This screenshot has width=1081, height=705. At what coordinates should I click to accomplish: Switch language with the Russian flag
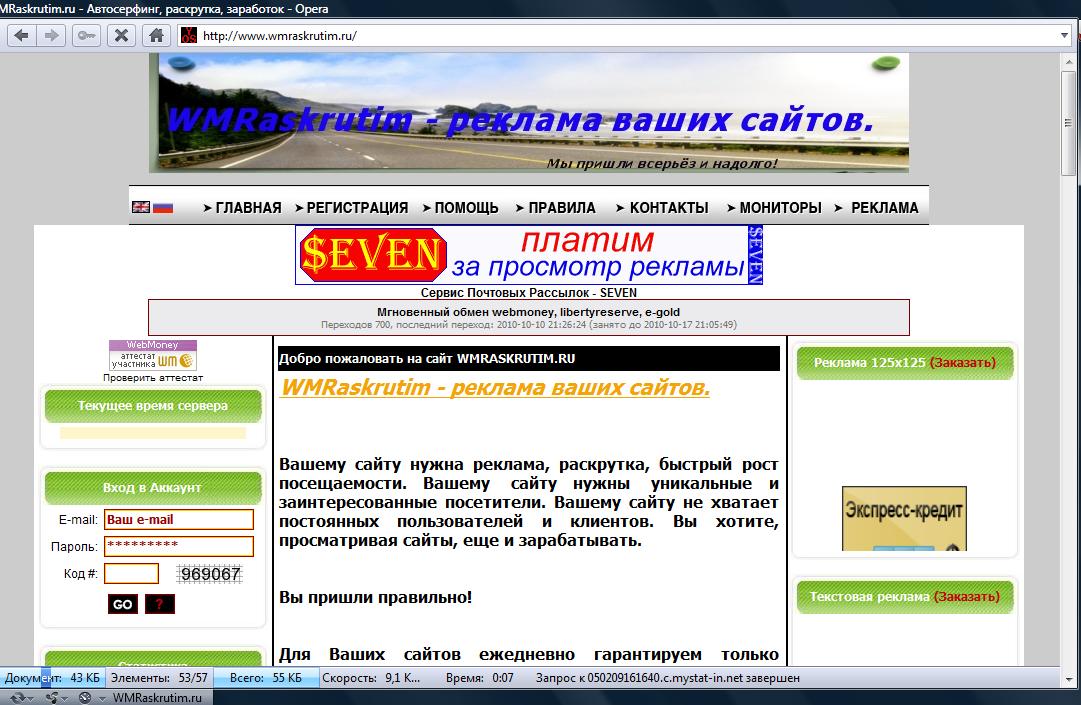click(x=163, y=207)
